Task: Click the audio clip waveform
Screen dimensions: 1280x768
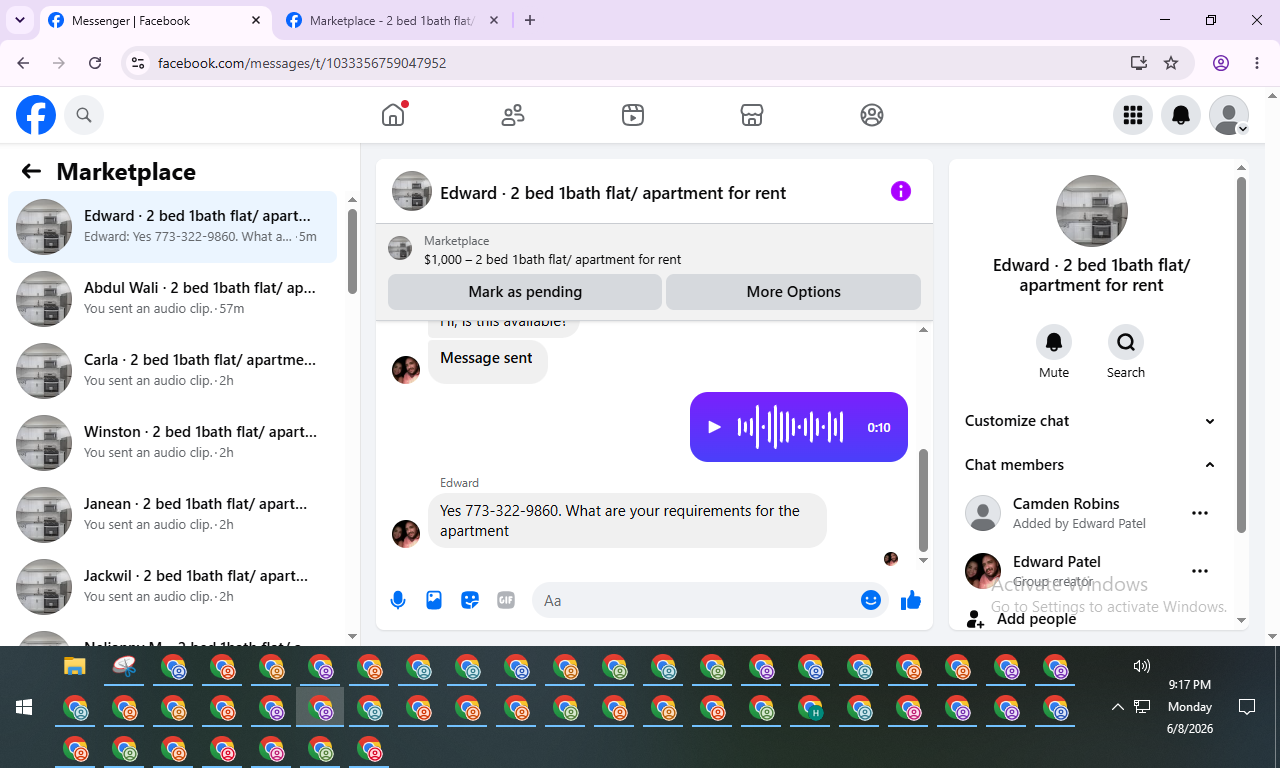Action: (x=790, y=427)
